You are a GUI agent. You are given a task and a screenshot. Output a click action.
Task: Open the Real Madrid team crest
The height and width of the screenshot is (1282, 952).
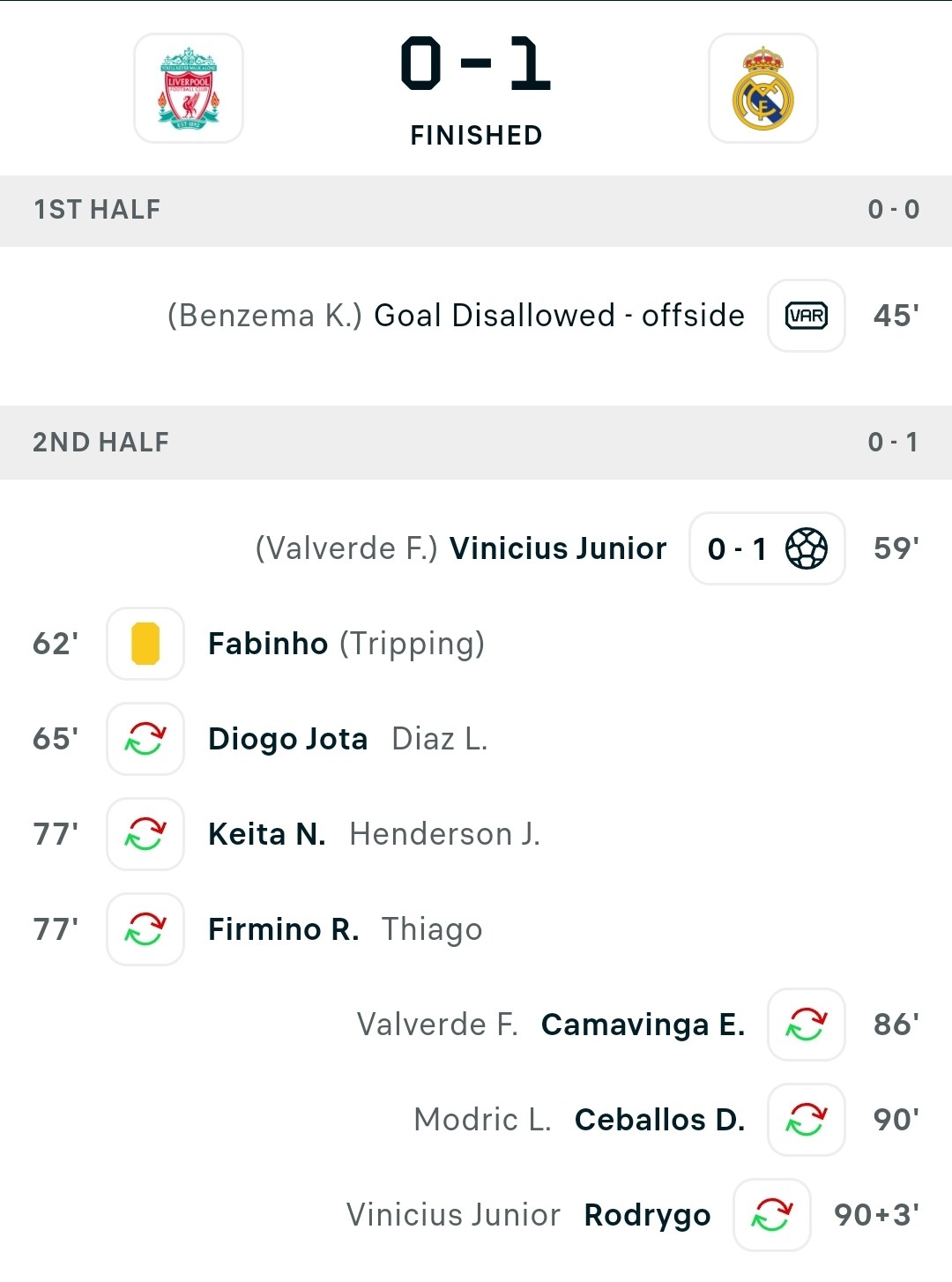(x=763, y=88)
